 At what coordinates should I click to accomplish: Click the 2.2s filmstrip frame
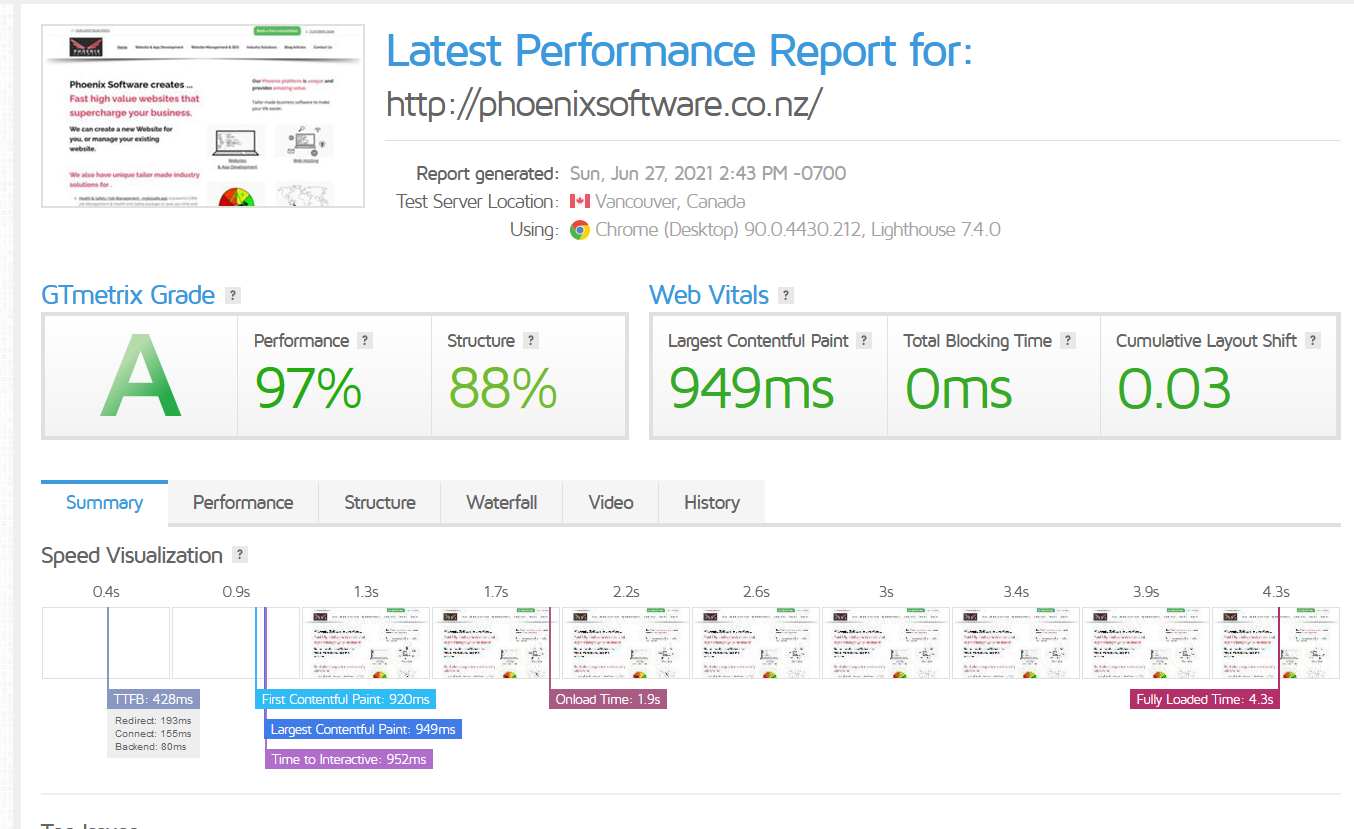click(626, 643)
